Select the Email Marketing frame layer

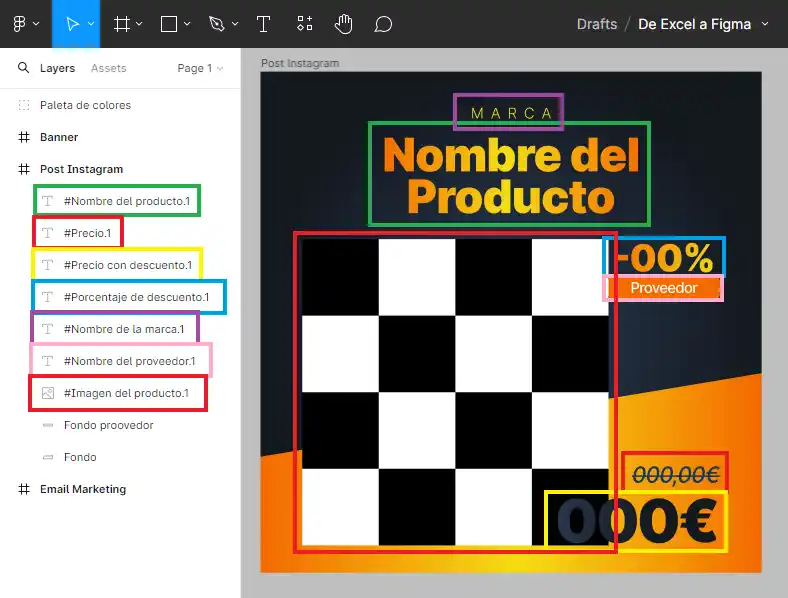click(83, 489)
